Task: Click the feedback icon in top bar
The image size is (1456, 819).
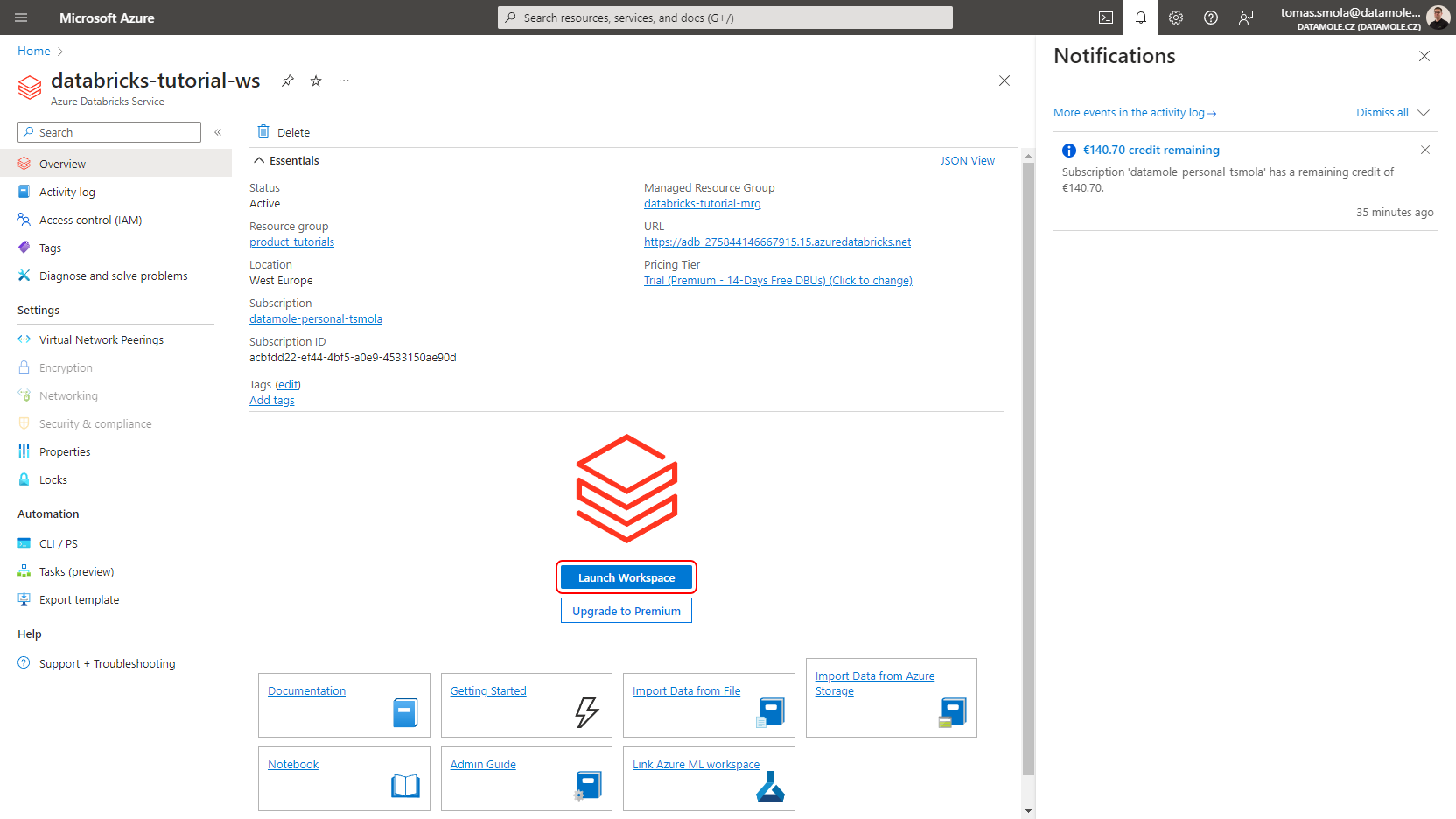Action: pyautogui.click(x=1246, y=17)
